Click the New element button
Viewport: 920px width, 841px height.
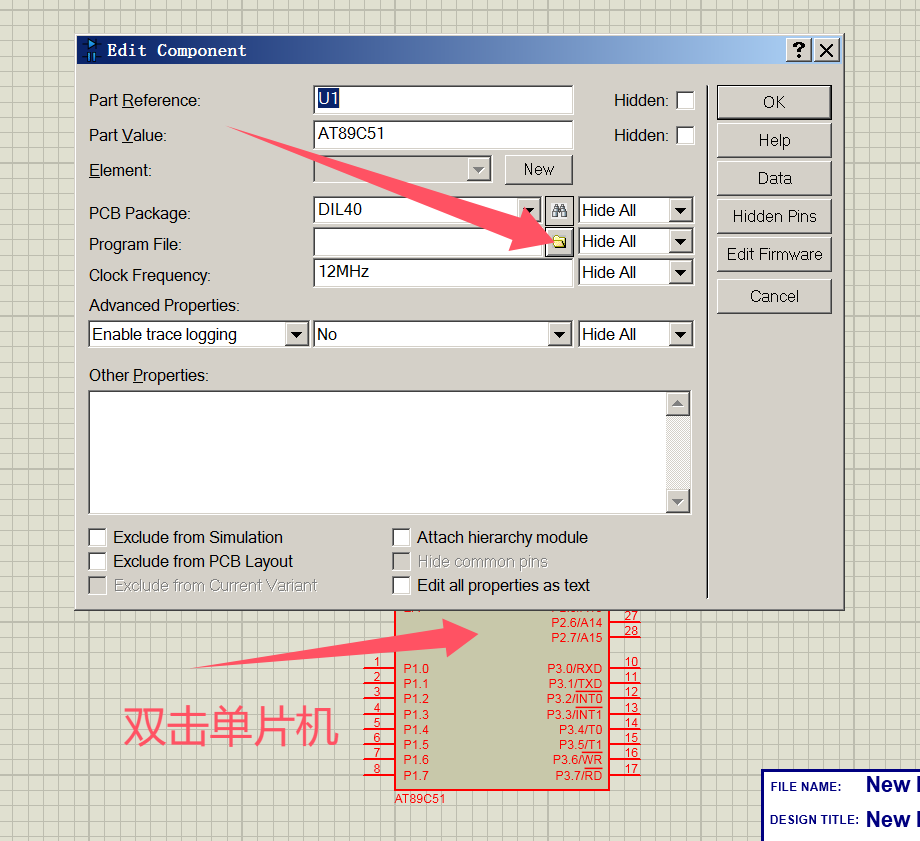(539, 170)
